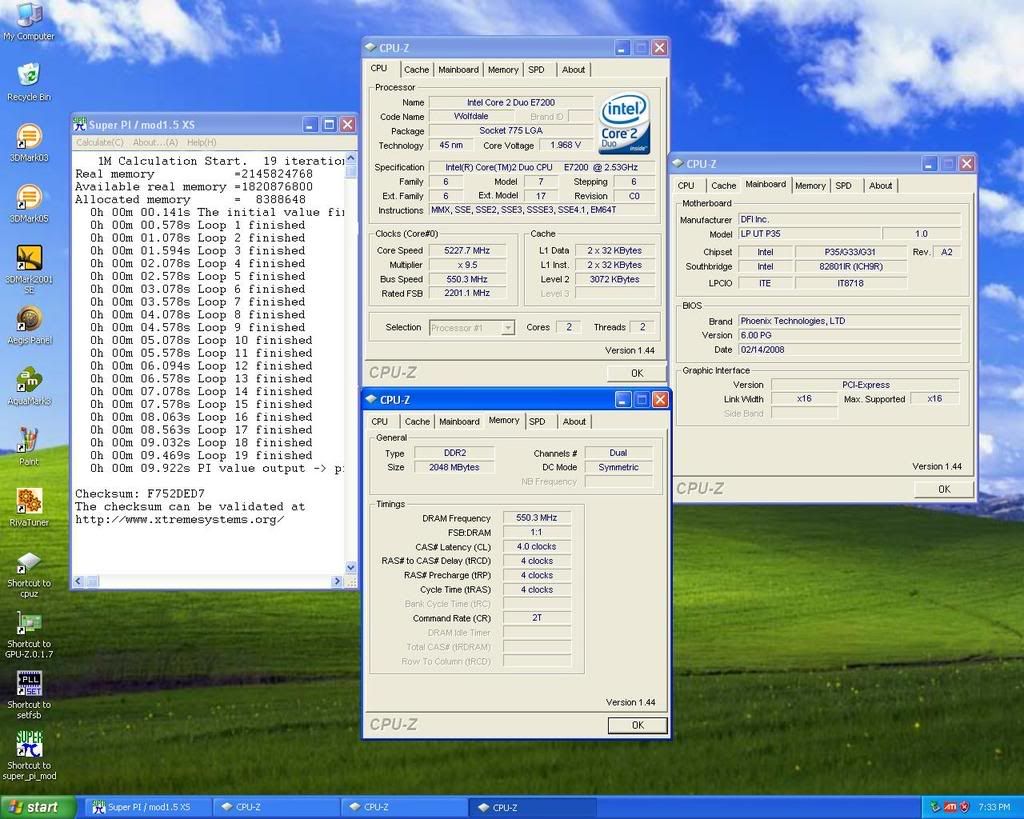Click the Bus Speed 550.3 MHz value
The height and width of the screenshot is (819, 1024).
(467, 280)
